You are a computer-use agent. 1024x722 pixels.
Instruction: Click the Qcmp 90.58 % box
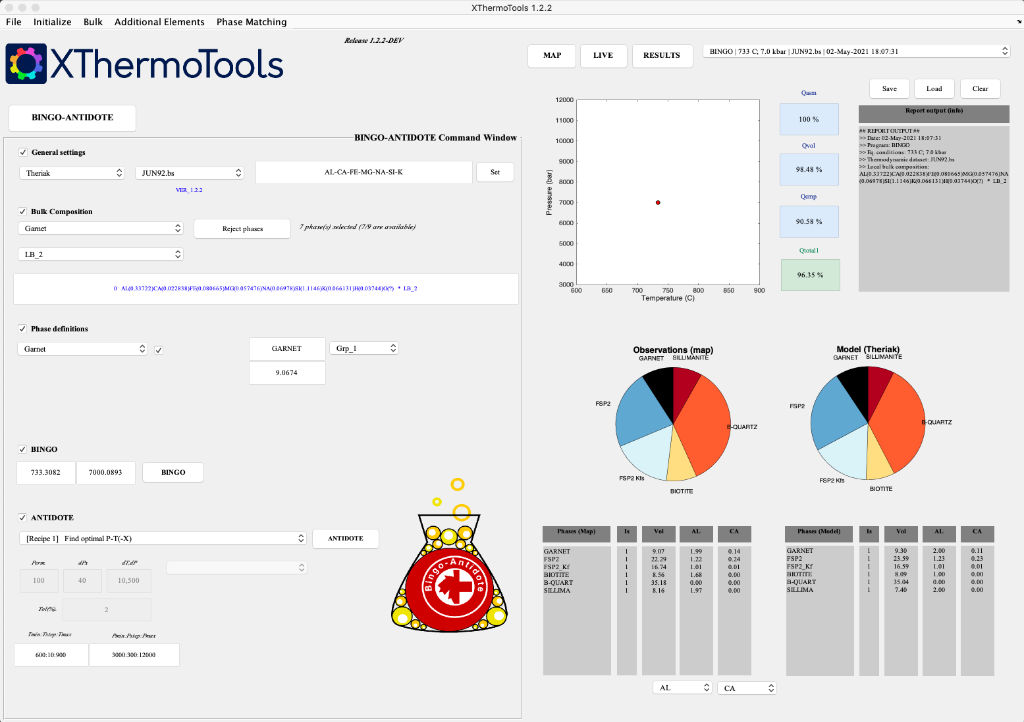pyautogui.click(x=808, y=221)
